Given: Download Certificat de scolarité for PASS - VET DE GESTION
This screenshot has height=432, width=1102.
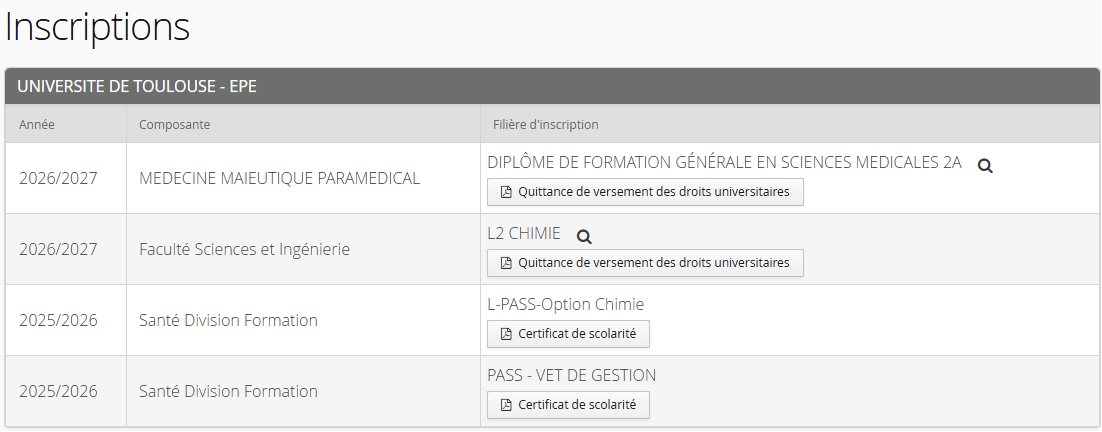Looking at the screenshot, I should pos(568,405).
